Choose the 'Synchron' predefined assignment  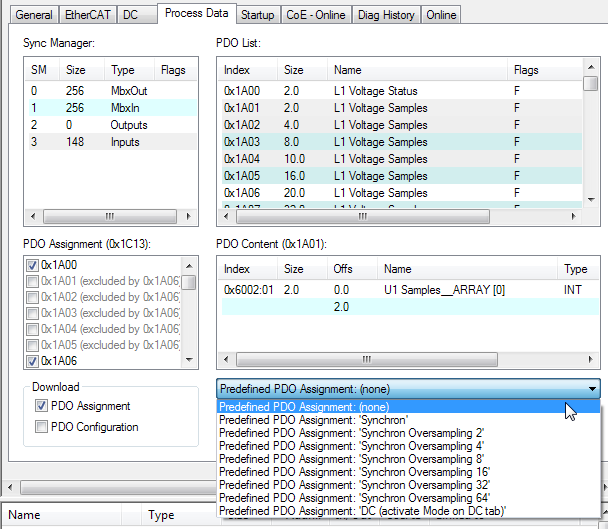408,420
